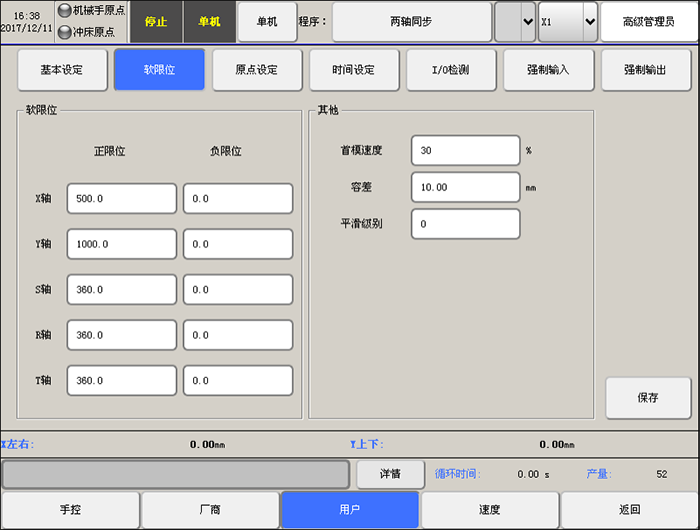
Task: Click the yellow 停止 status indicator
Action: pos(156,21)
